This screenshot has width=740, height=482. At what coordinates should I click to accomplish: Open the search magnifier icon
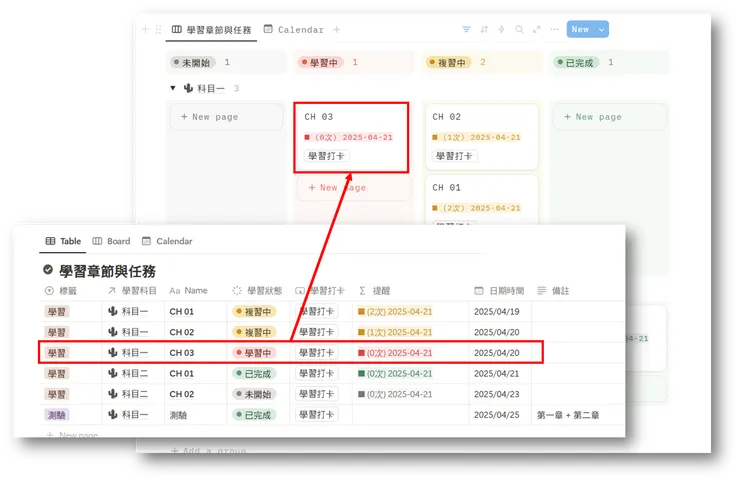[x=519, y=29]
